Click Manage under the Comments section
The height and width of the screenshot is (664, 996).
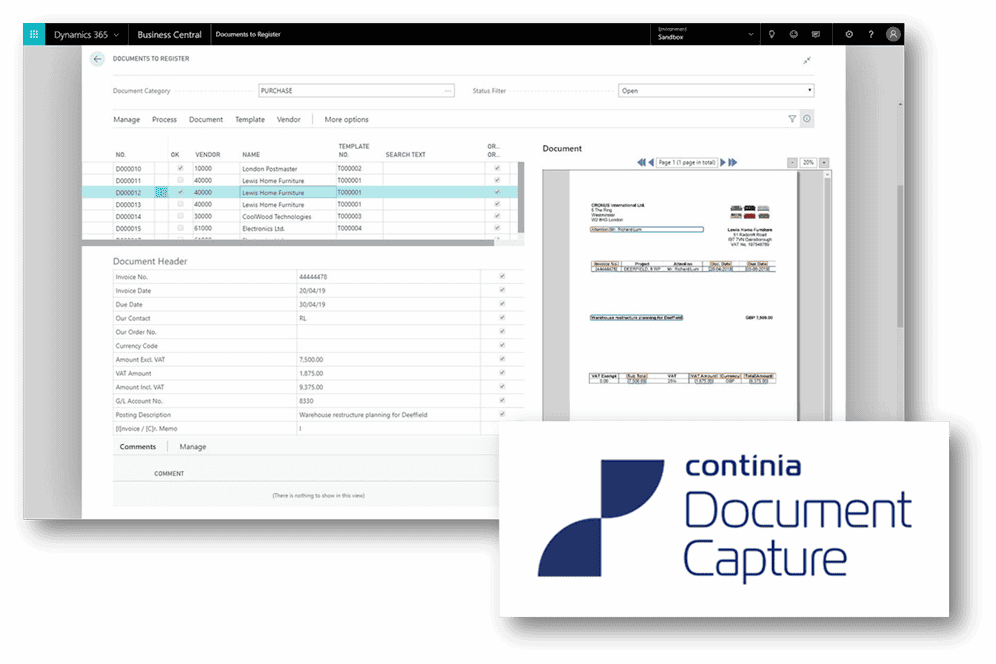193,447
